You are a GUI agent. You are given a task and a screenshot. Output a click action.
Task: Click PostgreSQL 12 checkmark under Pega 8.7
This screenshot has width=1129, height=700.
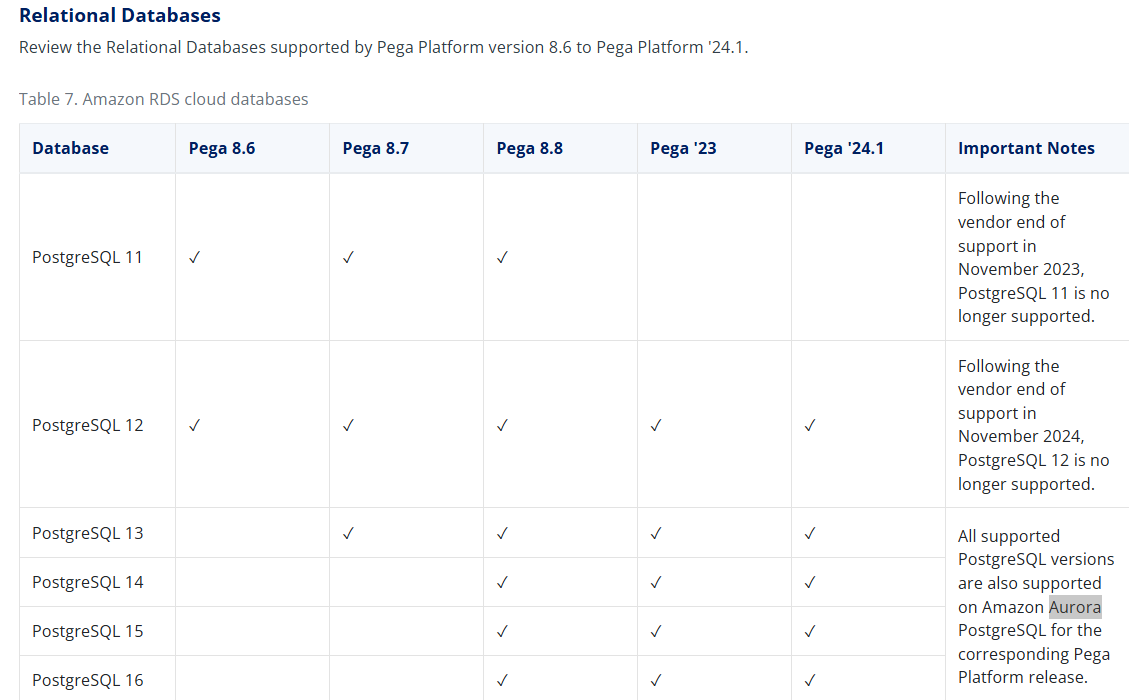[x=348, y=425]
